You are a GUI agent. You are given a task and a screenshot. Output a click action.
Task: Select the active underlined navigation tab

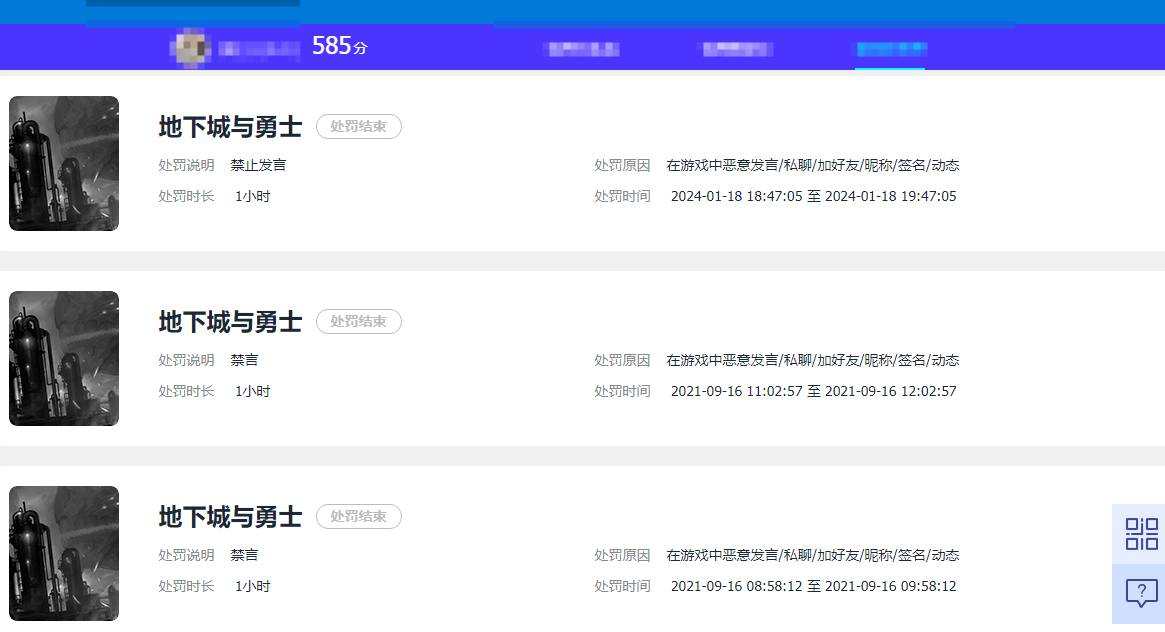click(x=891, y=49)
